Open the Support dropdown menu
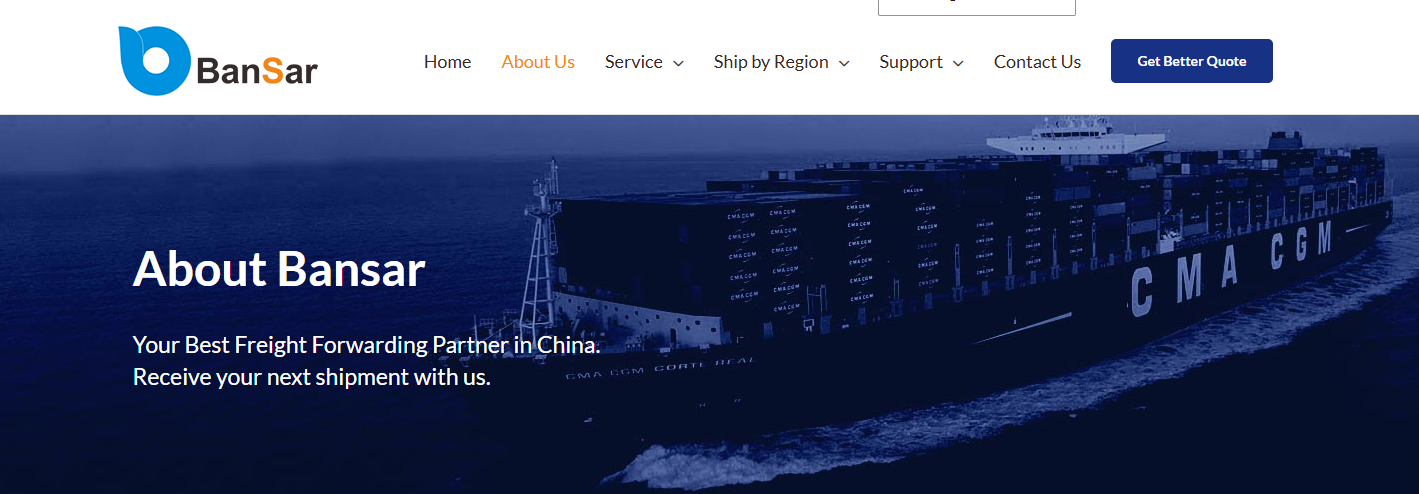Image resolution: width=1419 pixels, height=494 pixels. (x=921, y=62)
